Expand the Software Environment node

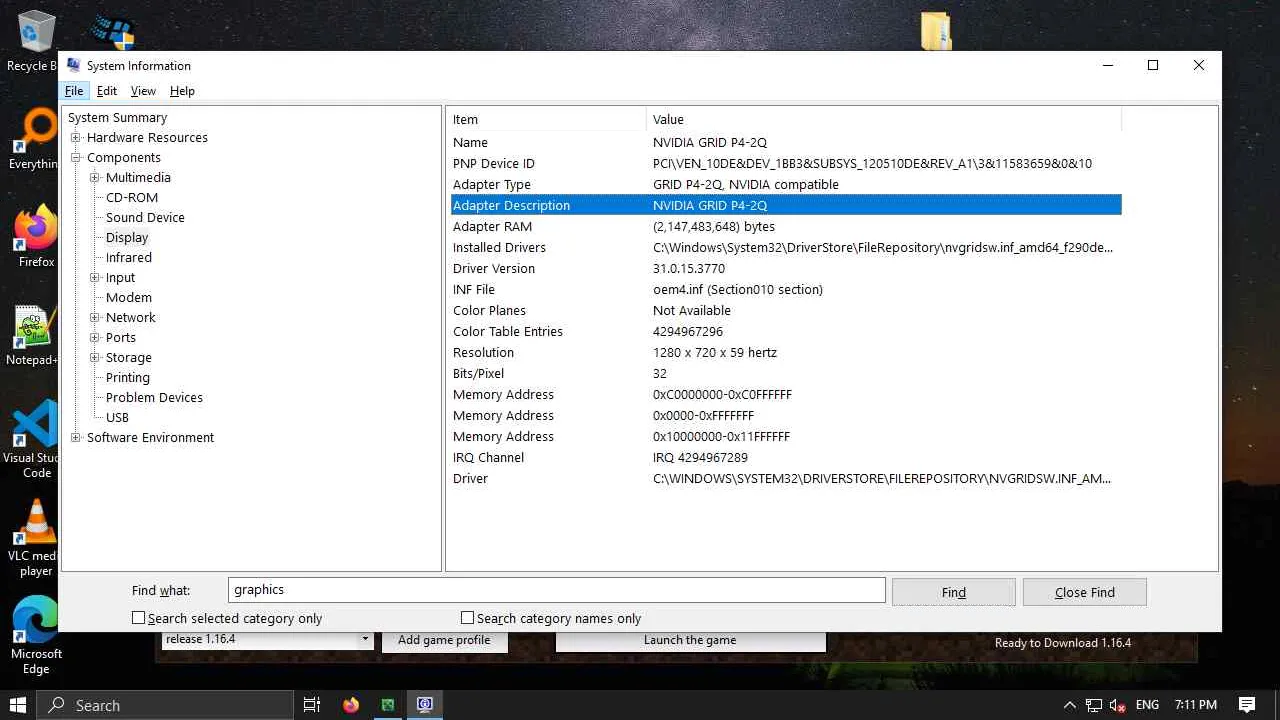coord(75,438)
